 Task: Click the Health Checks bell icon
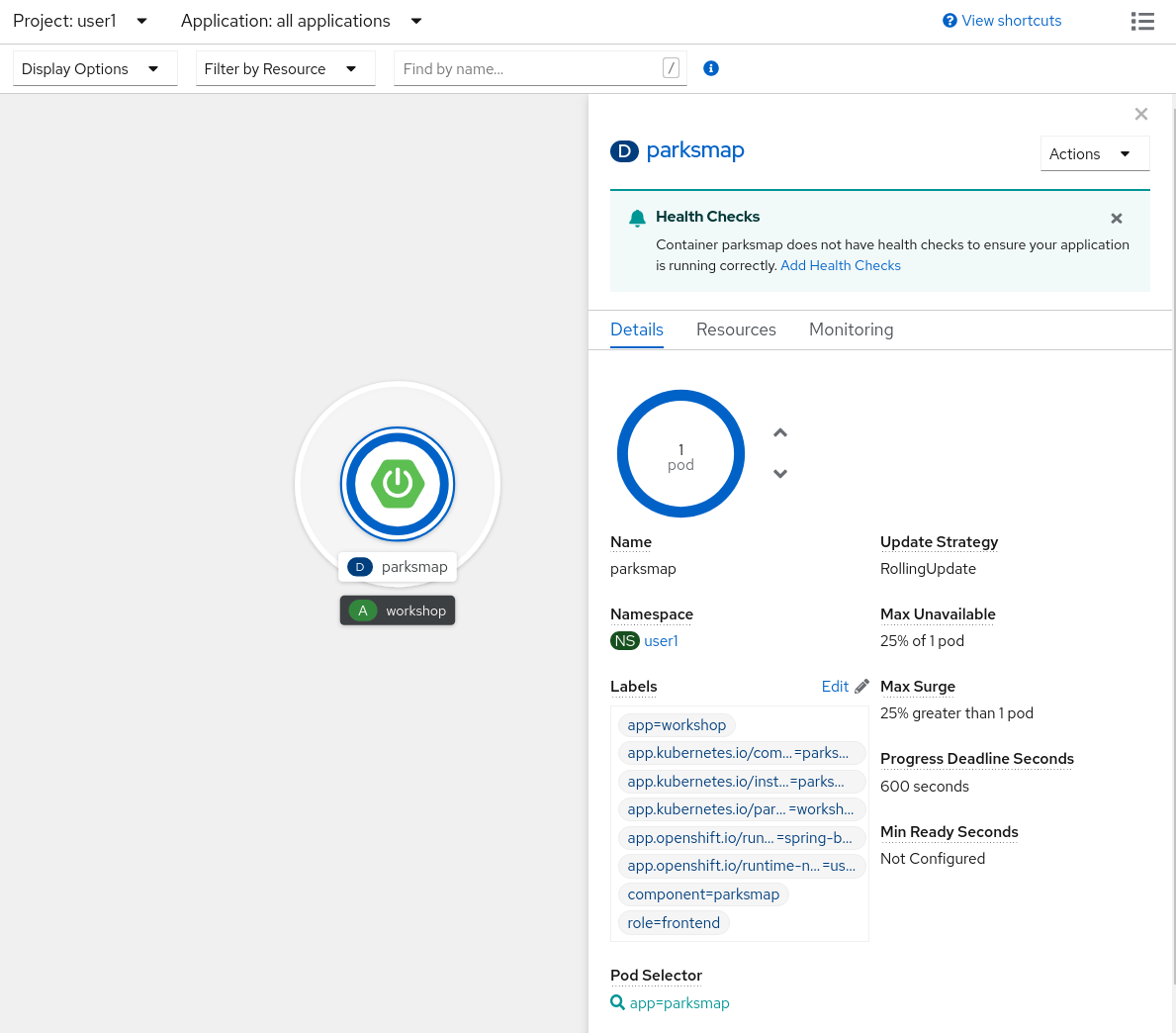click(637, 218)
